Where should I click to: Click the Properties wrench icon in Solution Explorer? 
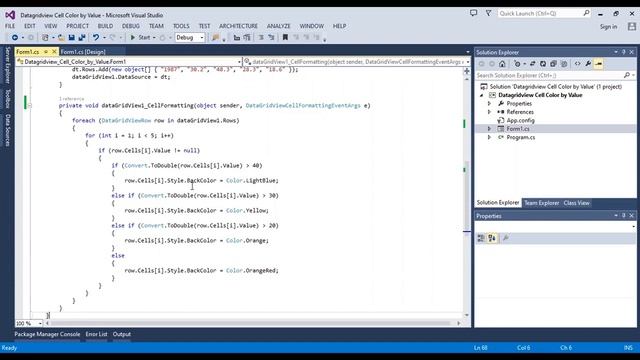point(588,64)
